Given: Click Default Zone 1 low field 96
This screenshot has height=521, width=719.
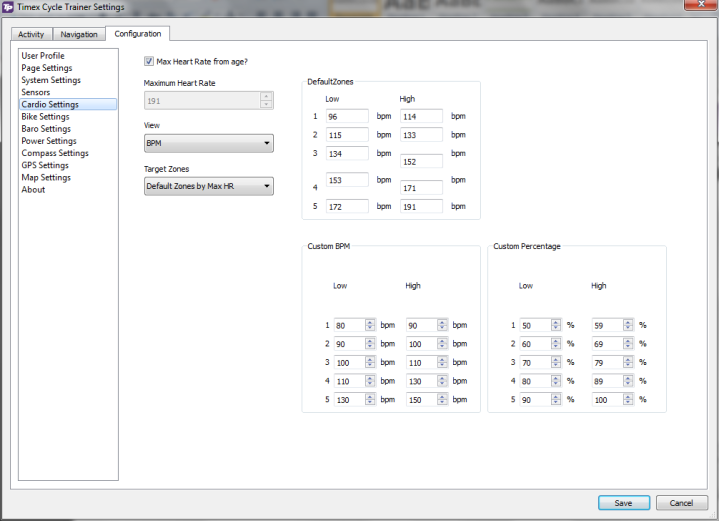Looking at the screenshot, I should [x=347, y=116].
